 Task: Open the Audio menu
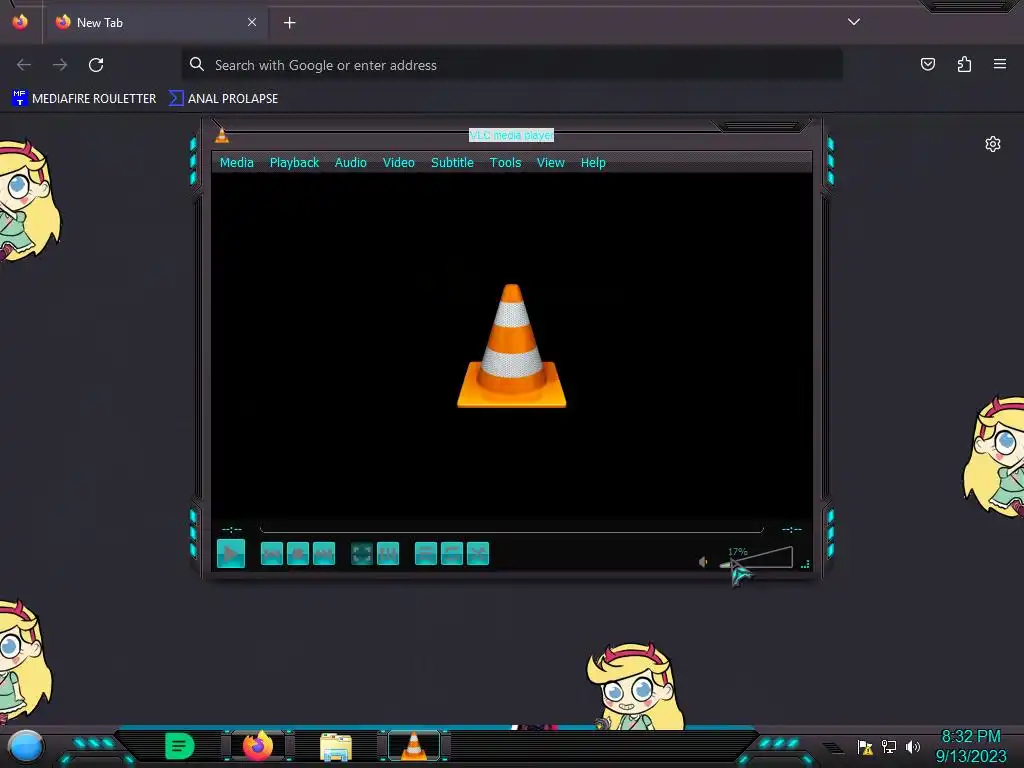point(351,163)
